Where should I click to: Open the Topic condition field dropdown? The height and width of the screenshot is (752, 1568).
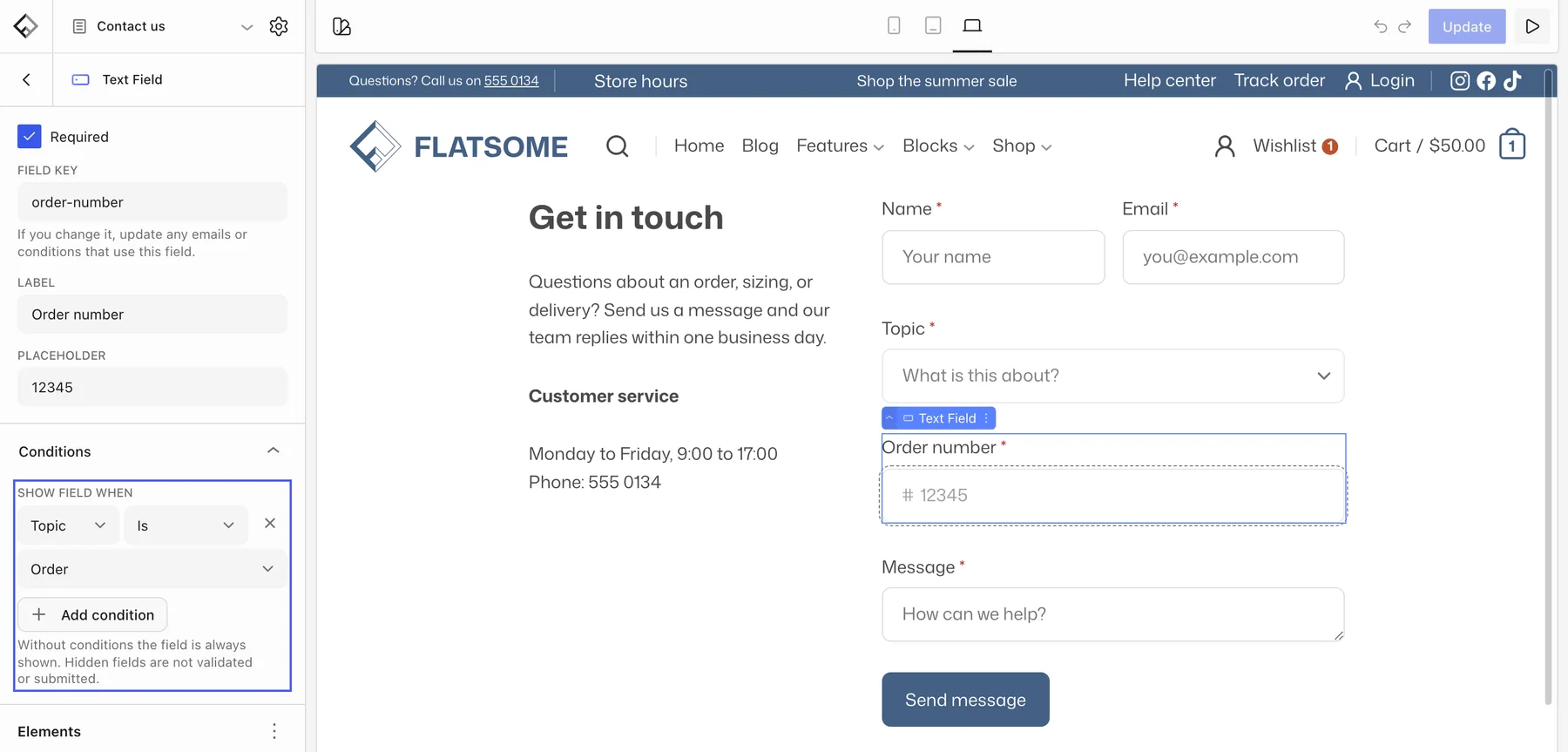69,525
